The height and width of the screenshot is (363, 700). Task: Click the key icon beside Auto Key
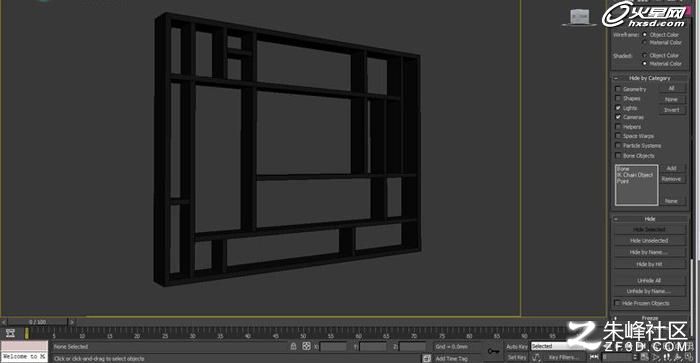point(493,351)
